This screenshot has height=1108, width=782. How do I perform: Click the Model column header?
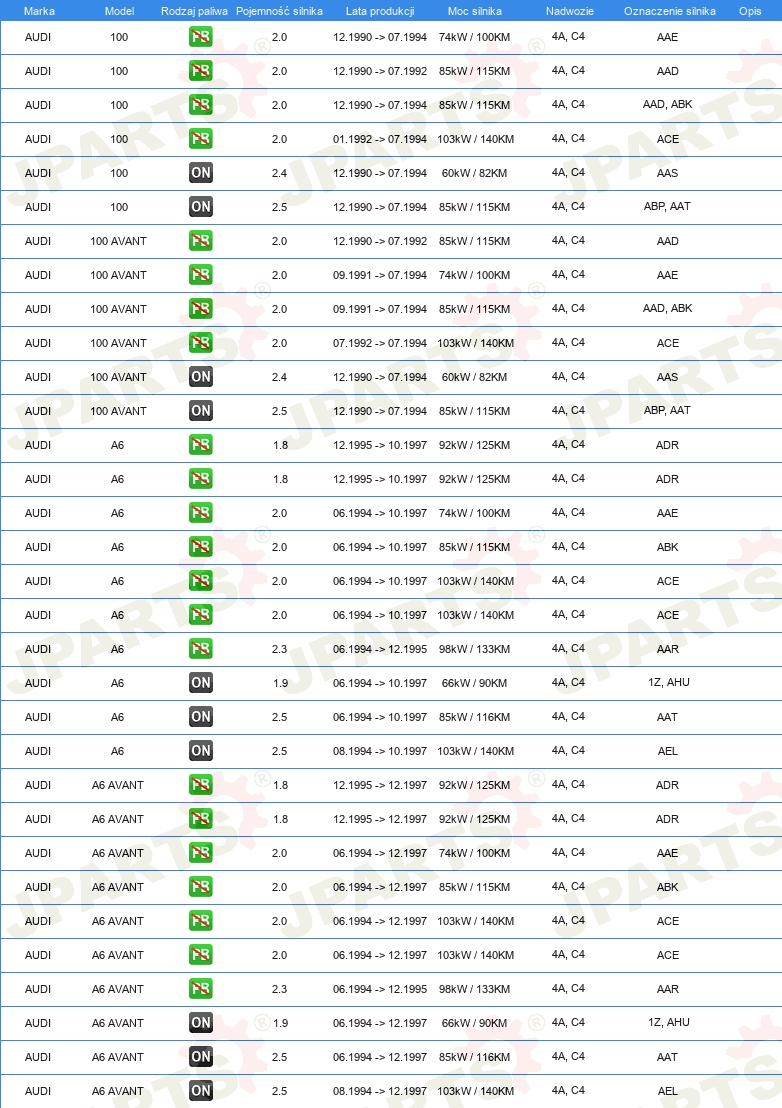tap(119, 11)
